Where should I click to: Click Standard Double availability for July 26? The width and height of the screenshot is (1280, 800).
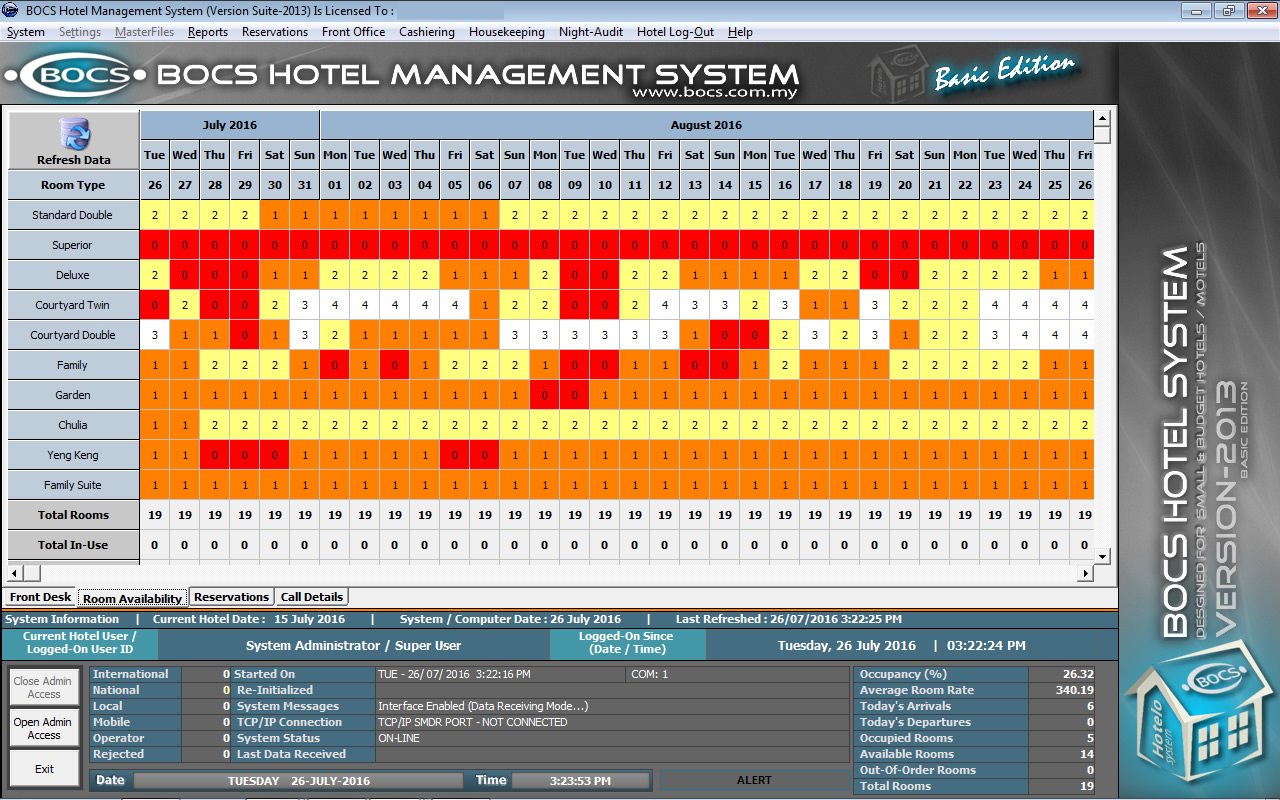click(x=155, y=215)
